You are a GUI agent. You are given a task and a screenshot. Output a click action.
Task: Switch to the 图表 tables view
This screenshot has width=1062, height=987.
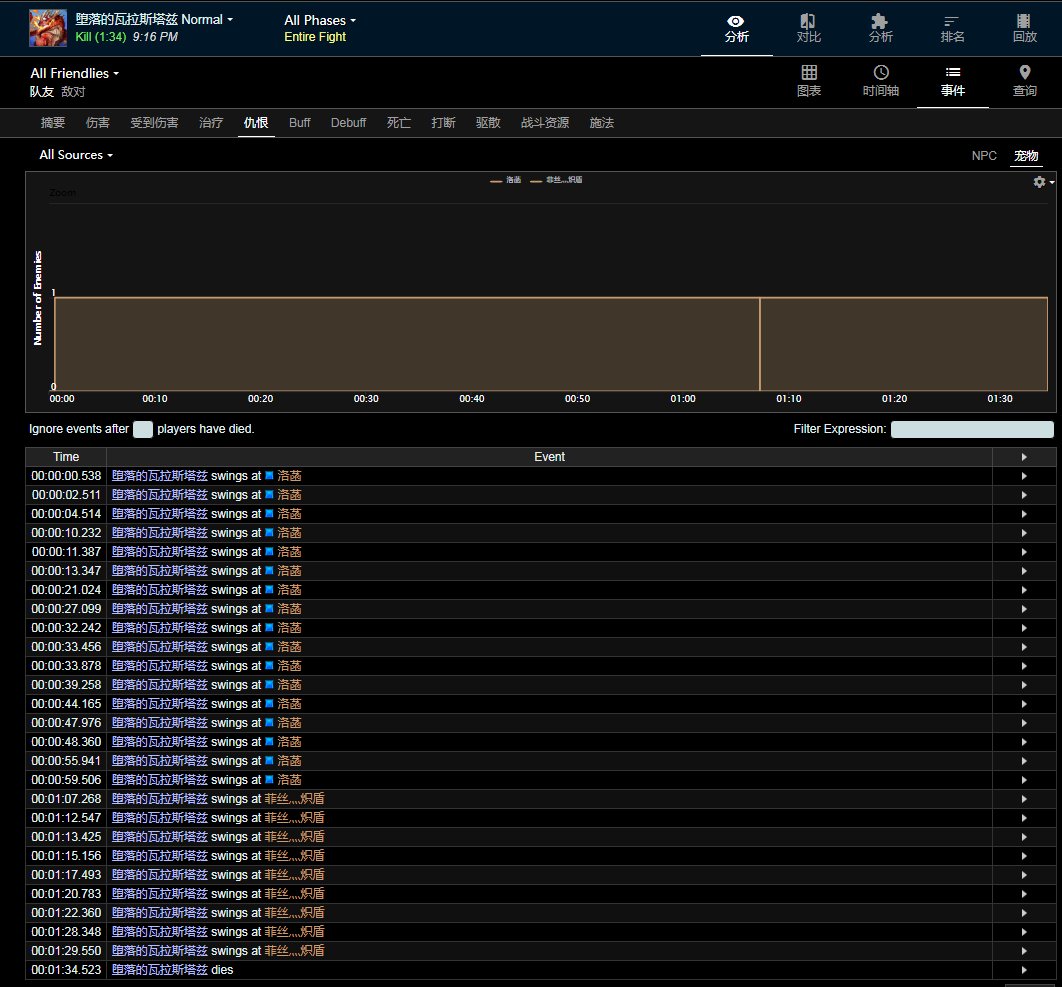[x=809, y=81]
